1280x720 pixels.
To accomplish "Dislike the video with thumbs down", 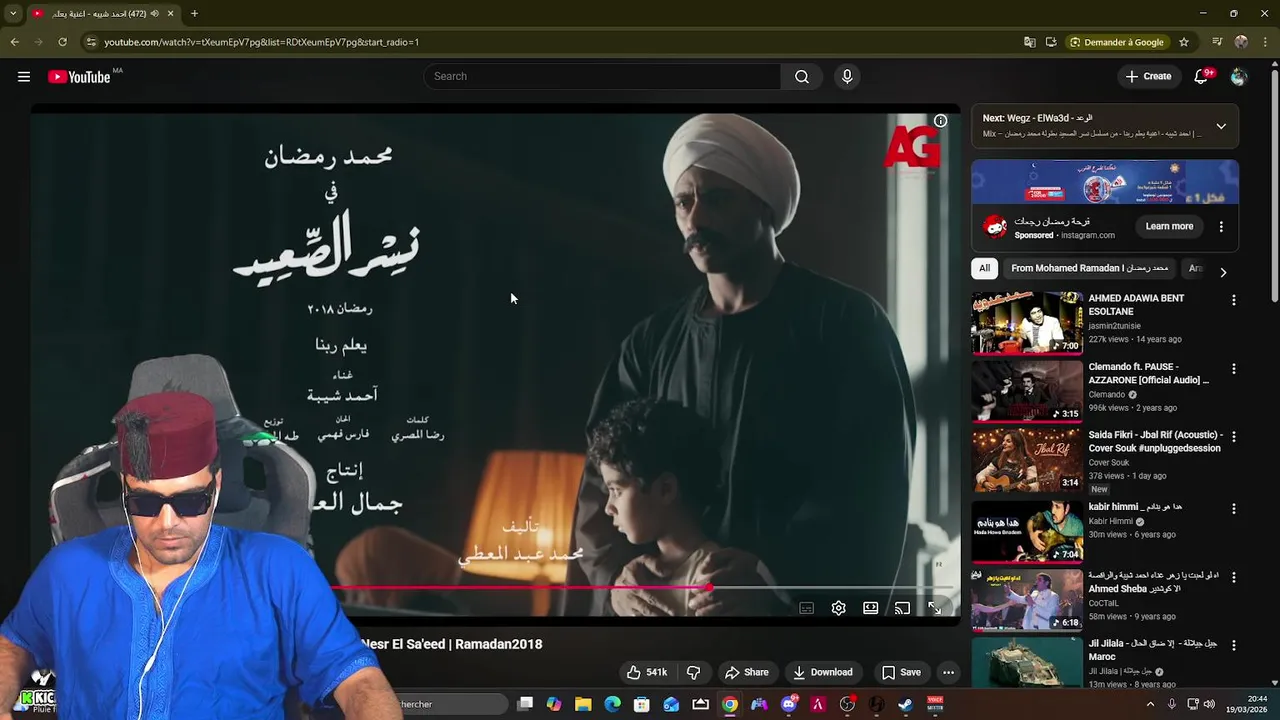I will (694, 672).
